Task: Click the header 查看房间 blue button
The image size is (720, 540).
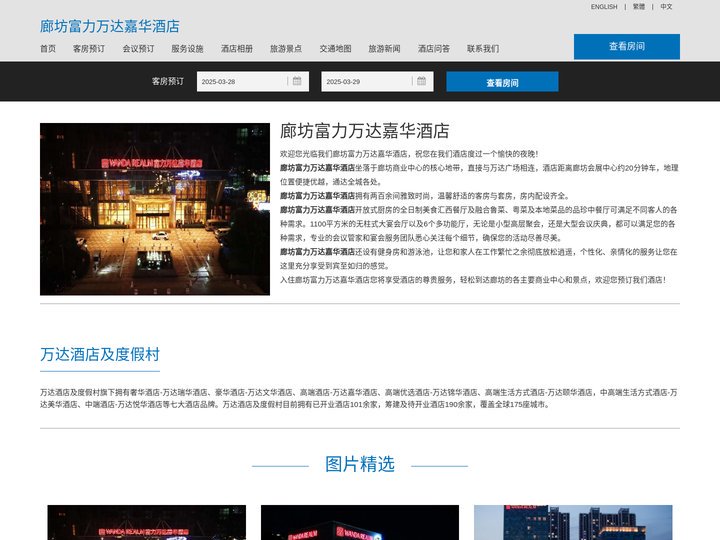Action: click(627, 47)
